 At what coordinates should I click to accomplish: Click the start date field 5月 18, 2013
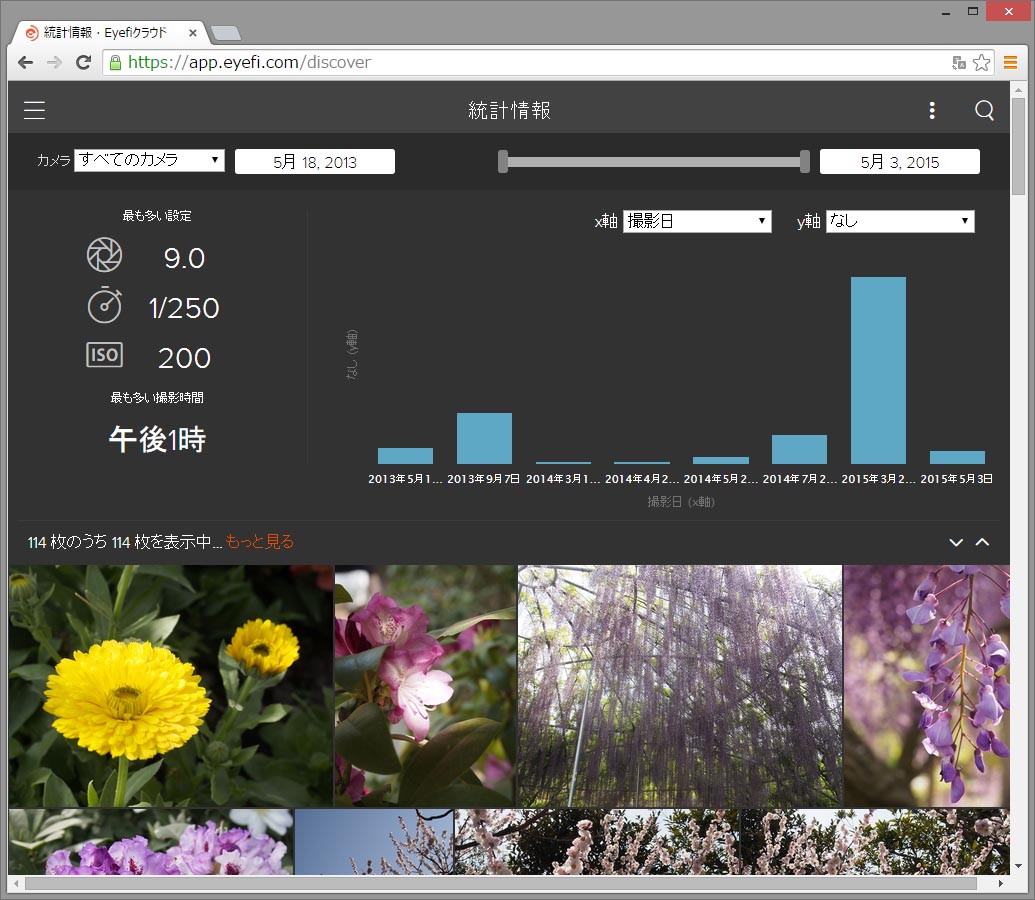[315, 162]
